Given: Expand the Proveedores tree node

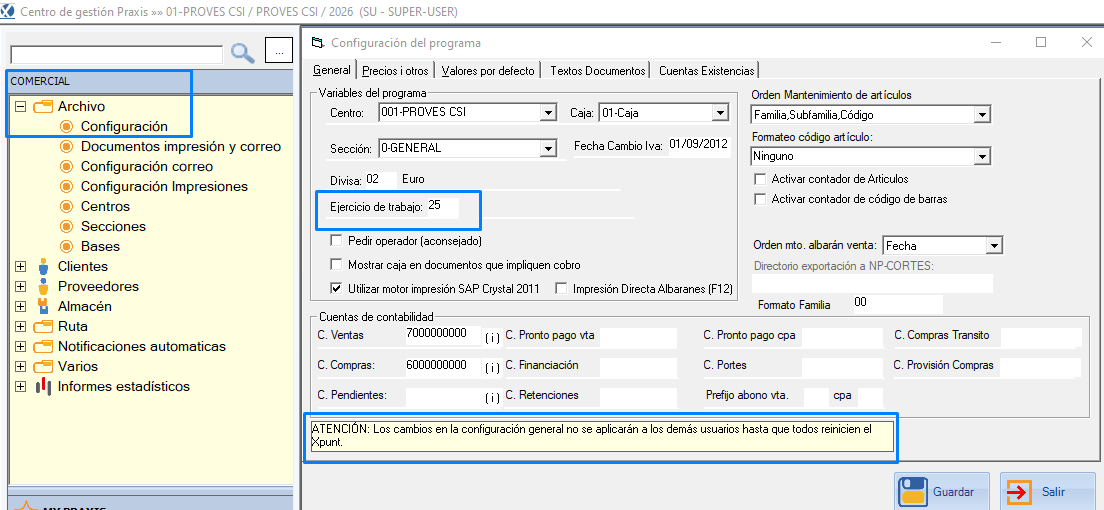Looking at the screenshot, I should [x=20, y=287].
